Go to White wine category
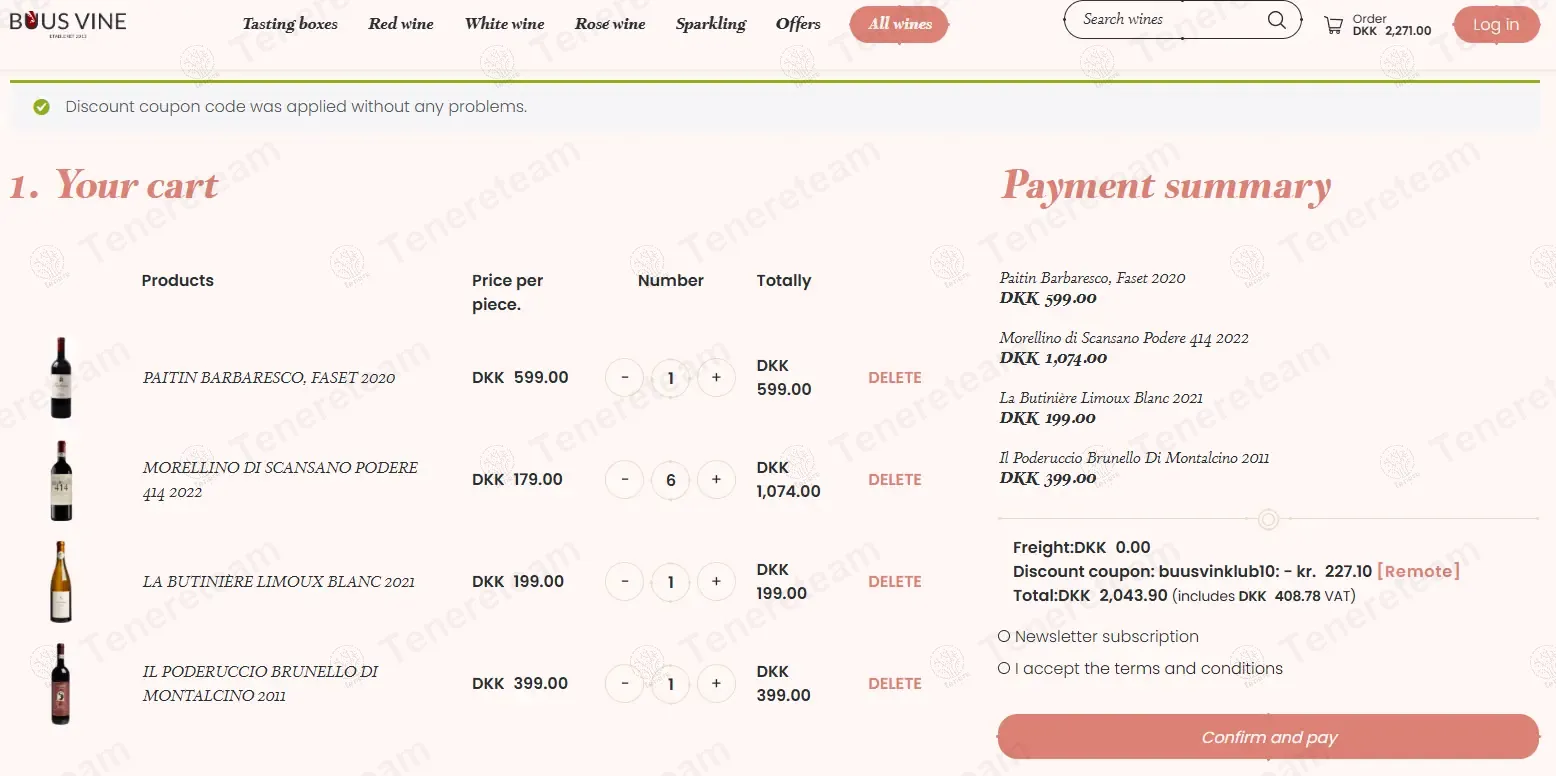The width and height of the screenshot is (1556, 776). [505, 24]
